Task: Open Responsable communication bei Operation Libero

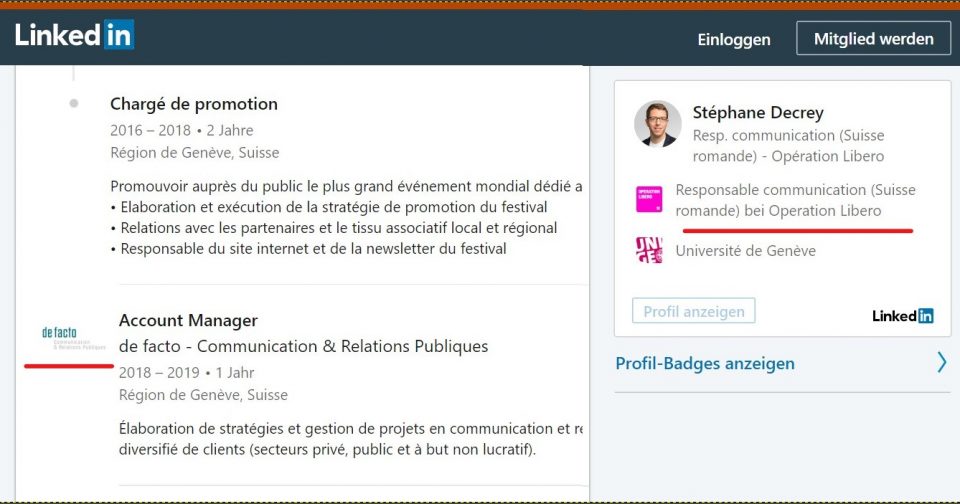Action: [x=795, y=200]
